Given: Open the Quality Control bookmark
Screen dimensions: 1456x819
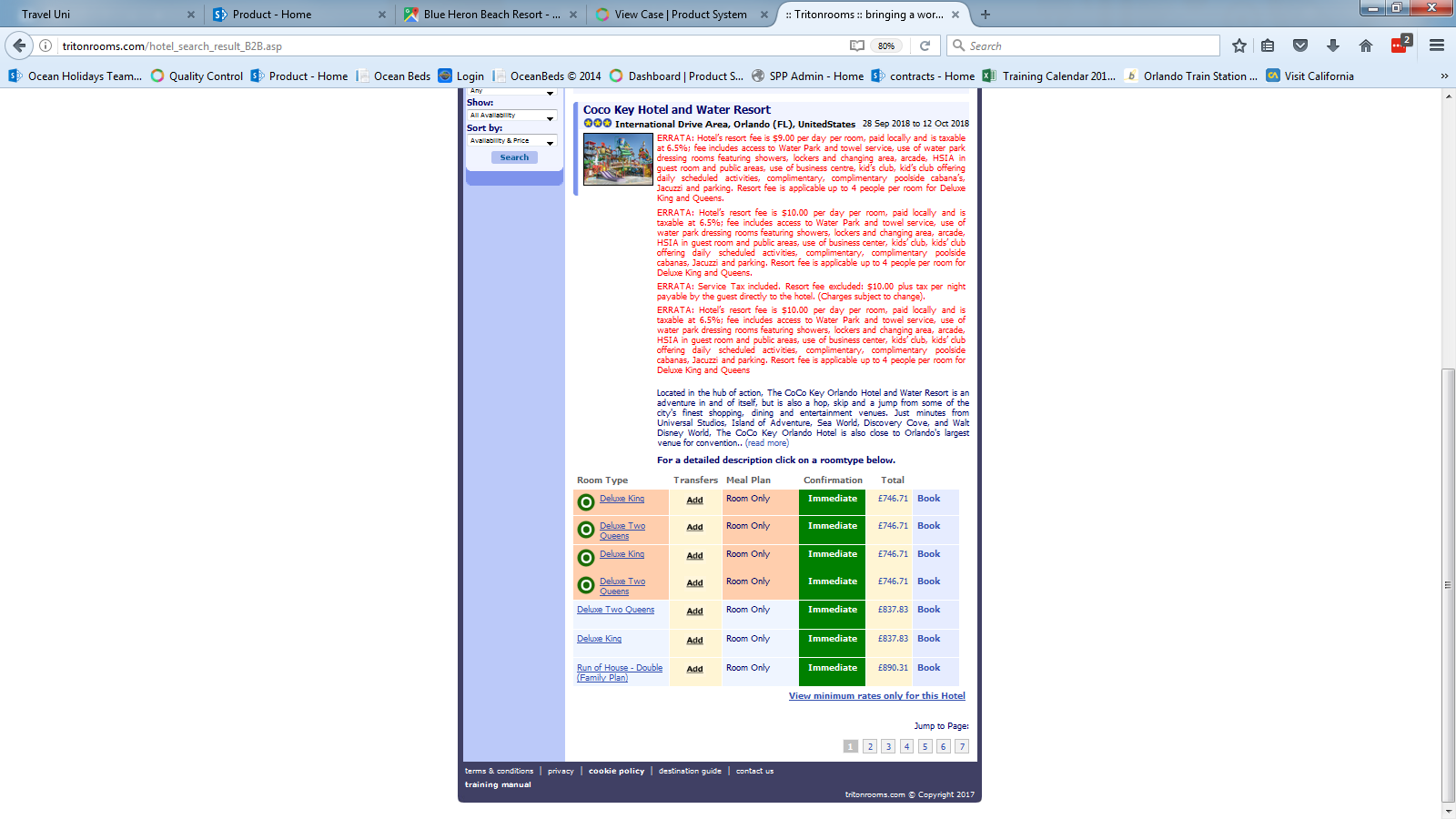Looking at the screenshot, I should (x=197, y=76).
